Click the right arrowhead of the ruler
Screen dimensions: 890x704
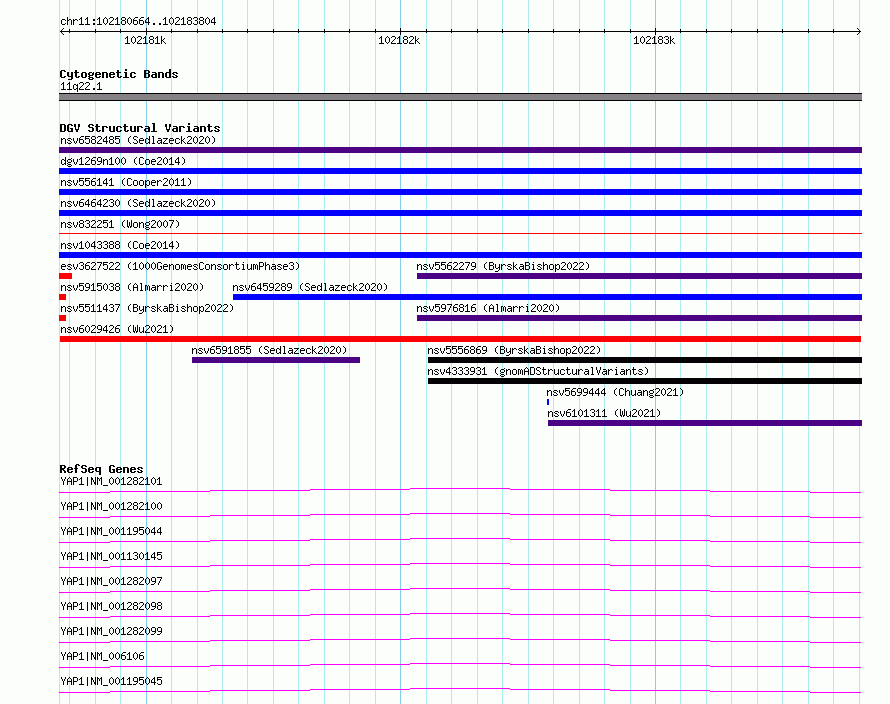pos(859,31)
